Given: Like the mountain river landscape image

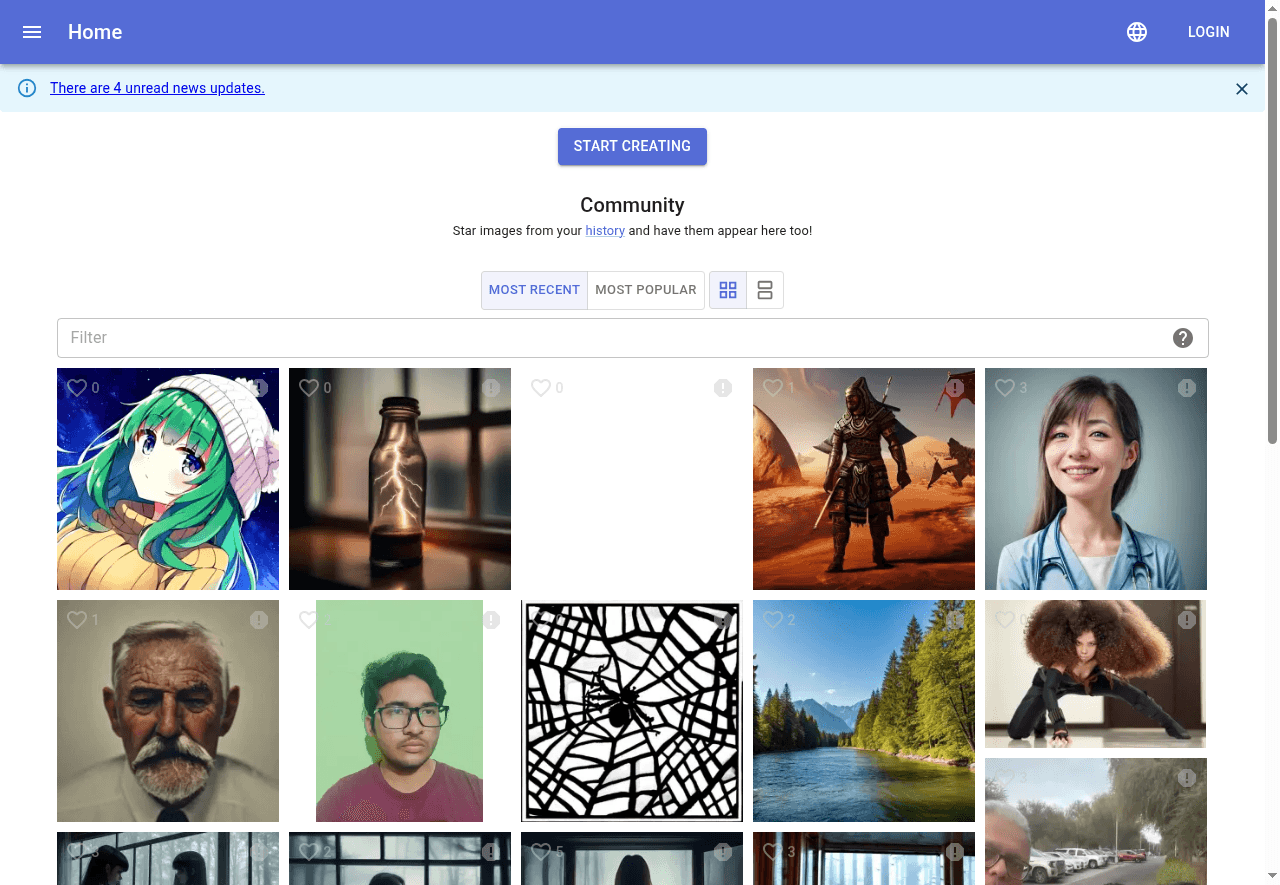Looking at the screenshot, I should pyautogui.click(x=773, y=620).
